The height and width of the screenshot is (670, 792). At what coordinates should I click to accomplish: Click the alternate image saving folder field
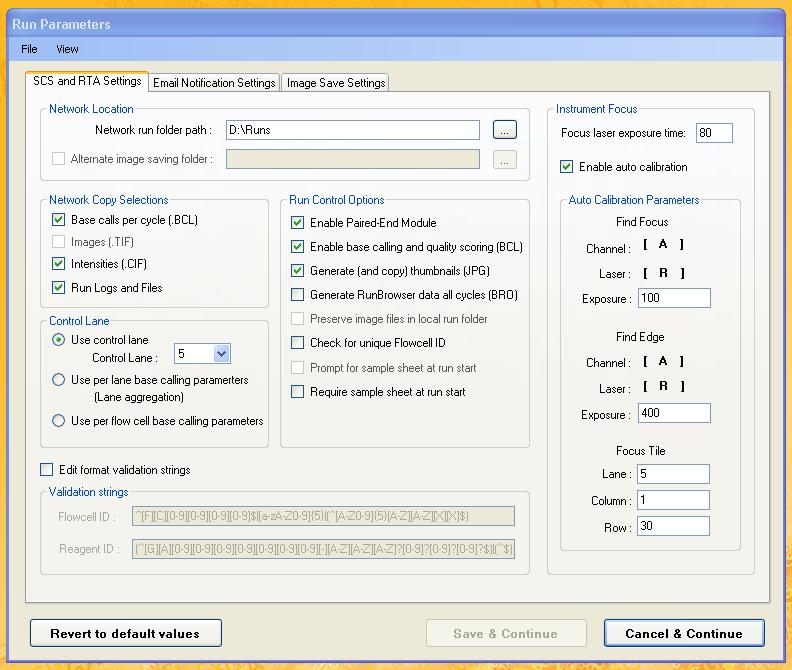click(x=353, y=159)
